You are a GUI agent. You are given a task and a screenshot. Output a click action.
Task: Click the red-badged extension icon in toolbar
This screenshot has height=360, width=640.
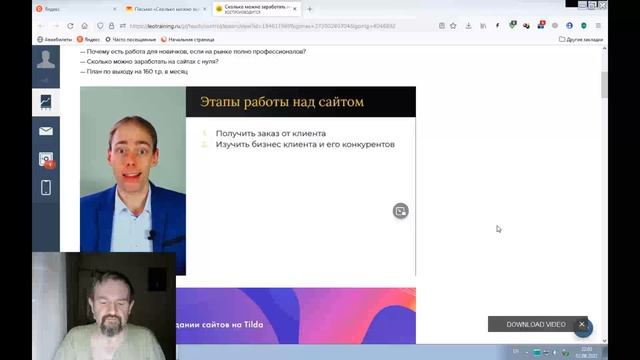point(541,25)
